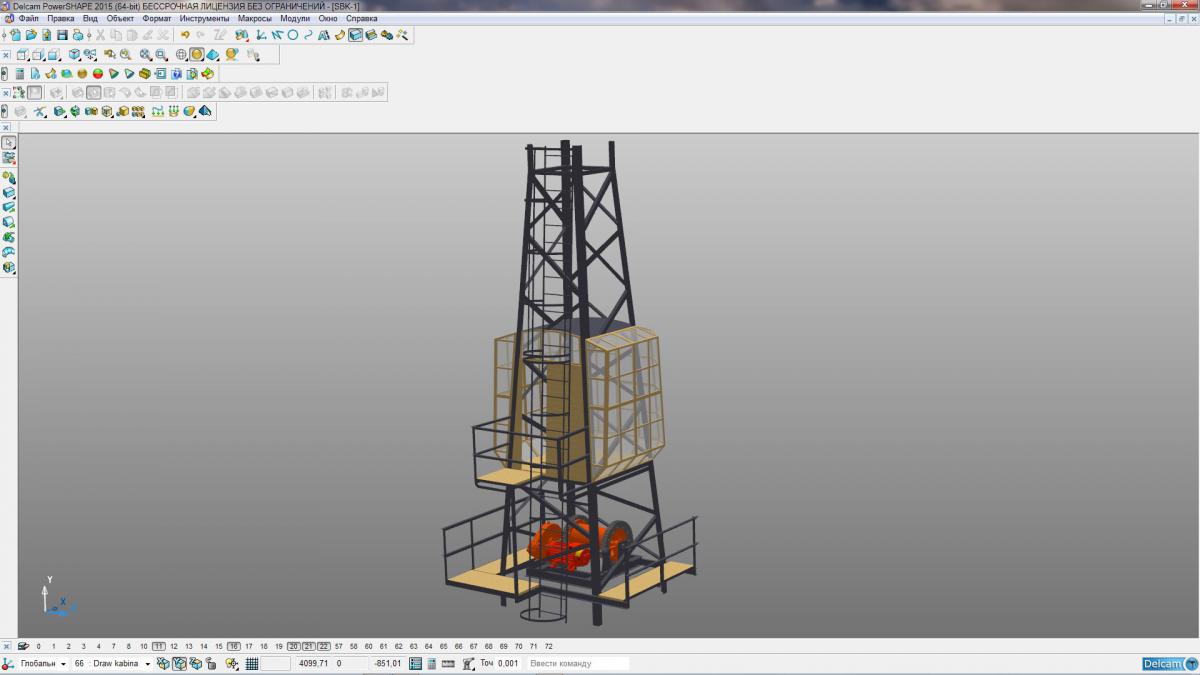Open the Глобальн workplane dropdown

(63, 663)
